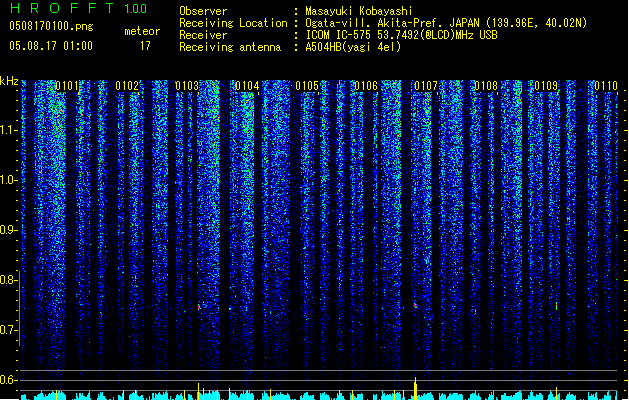The width and height of the screenshot is (629, 400).
Task: Click the 'Observer' field label
Action: click(x=203, y=11)
